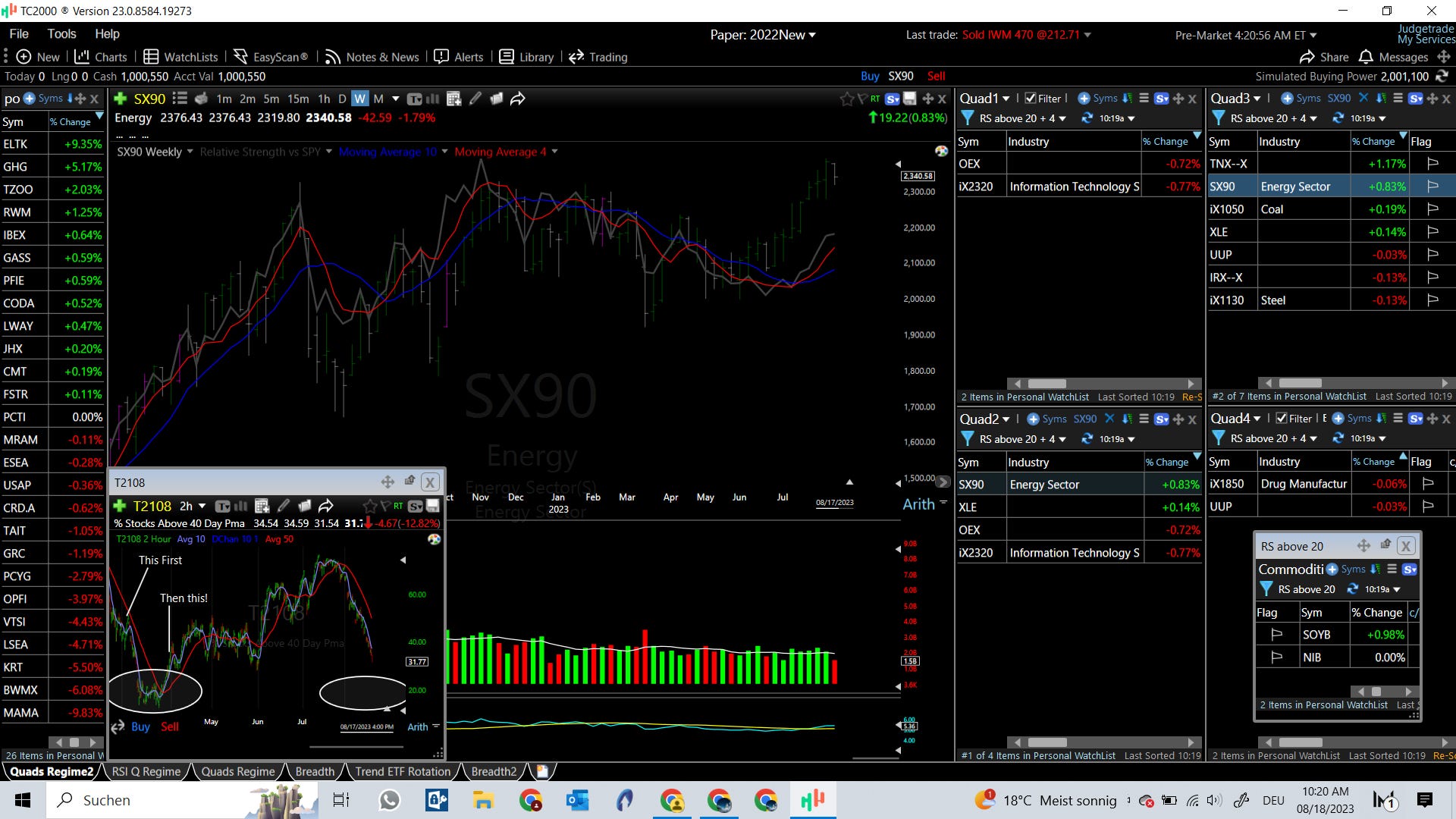
Task: Expand the Paper: 2022New account dropdown
Action: point(812,35)
